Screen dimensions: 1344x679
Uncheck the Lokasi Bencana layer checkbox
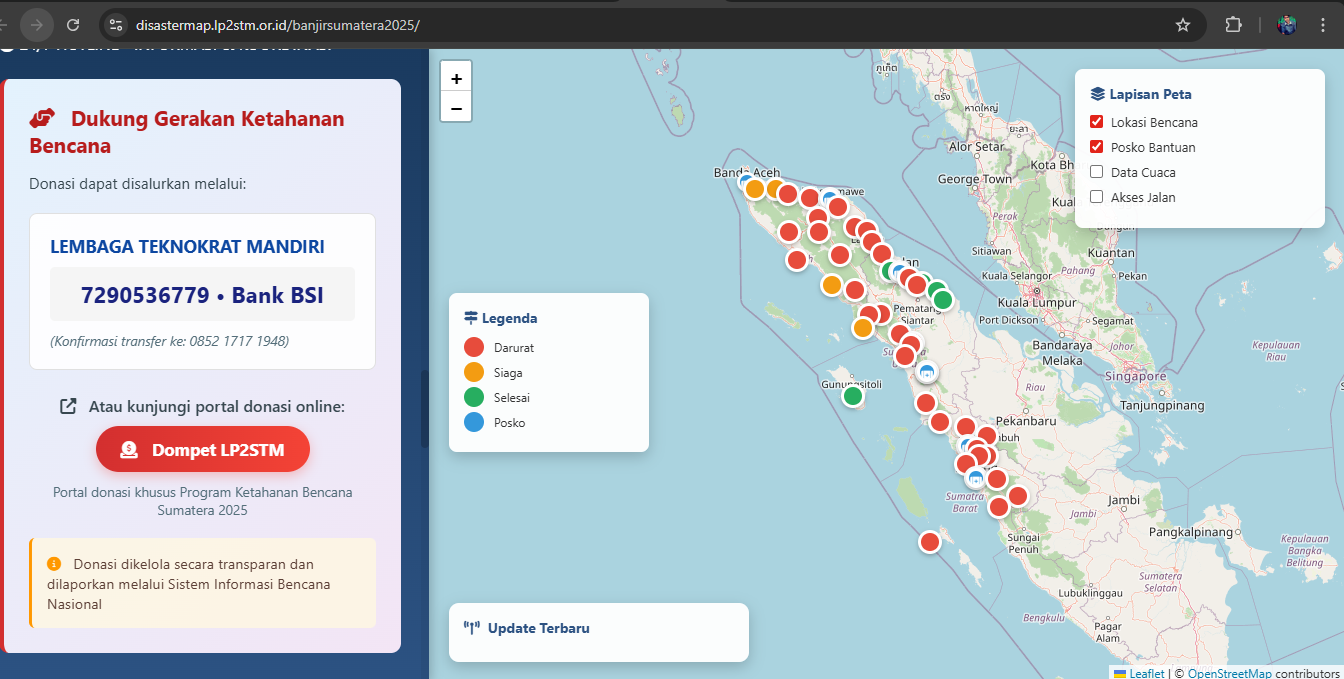click(x=1097, y=122)
